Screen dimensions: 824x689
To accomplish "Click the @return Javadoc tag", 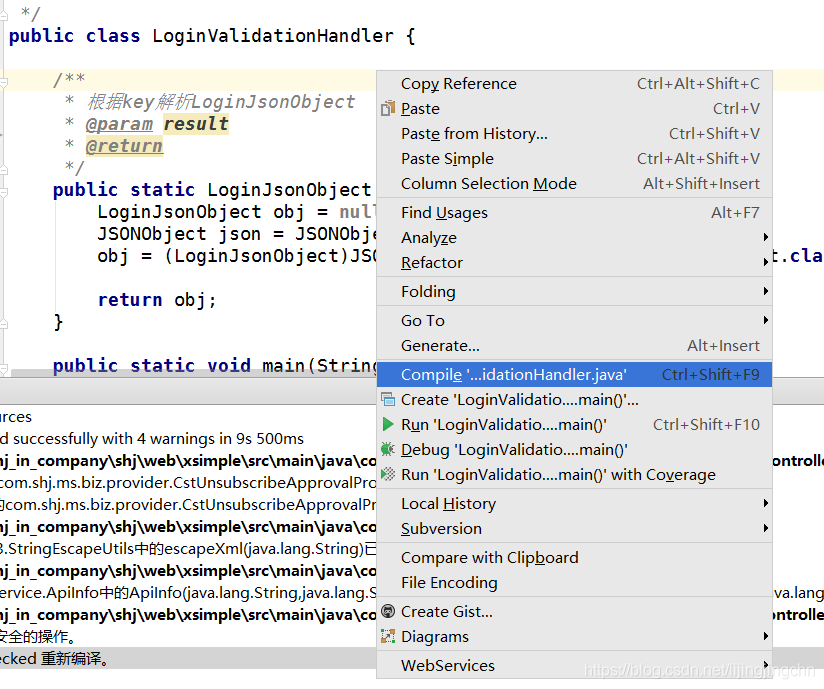I will pyautogui.click(x=125, y=146).
